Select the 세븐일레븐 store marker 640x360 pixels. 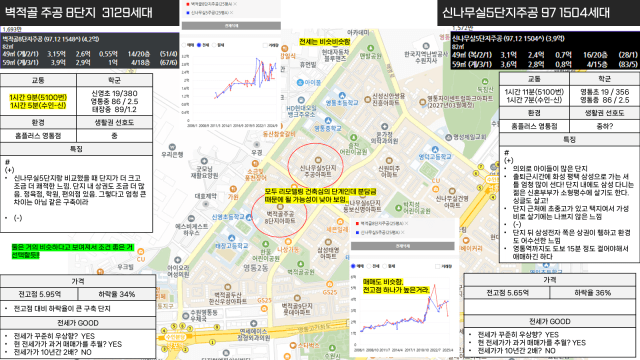coord(340,222)
